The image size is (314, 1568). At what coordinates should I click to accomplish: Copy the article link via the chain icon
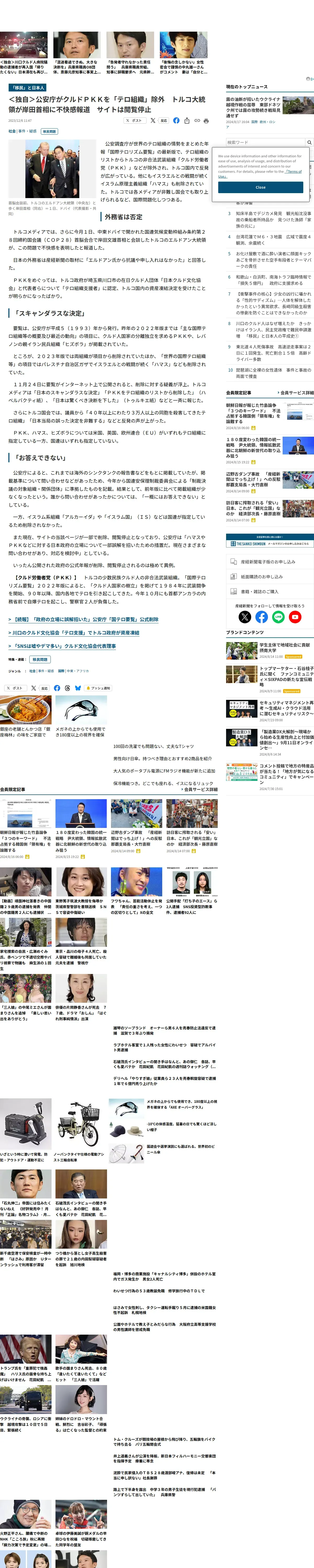coord(197,120)
